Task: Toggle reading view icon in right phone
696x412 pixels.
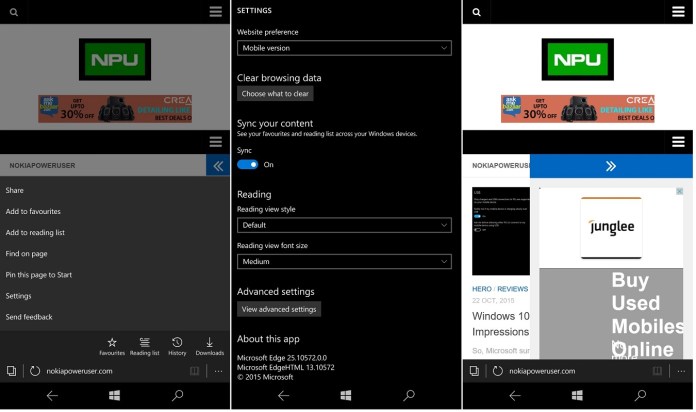Action: [657, 371]
